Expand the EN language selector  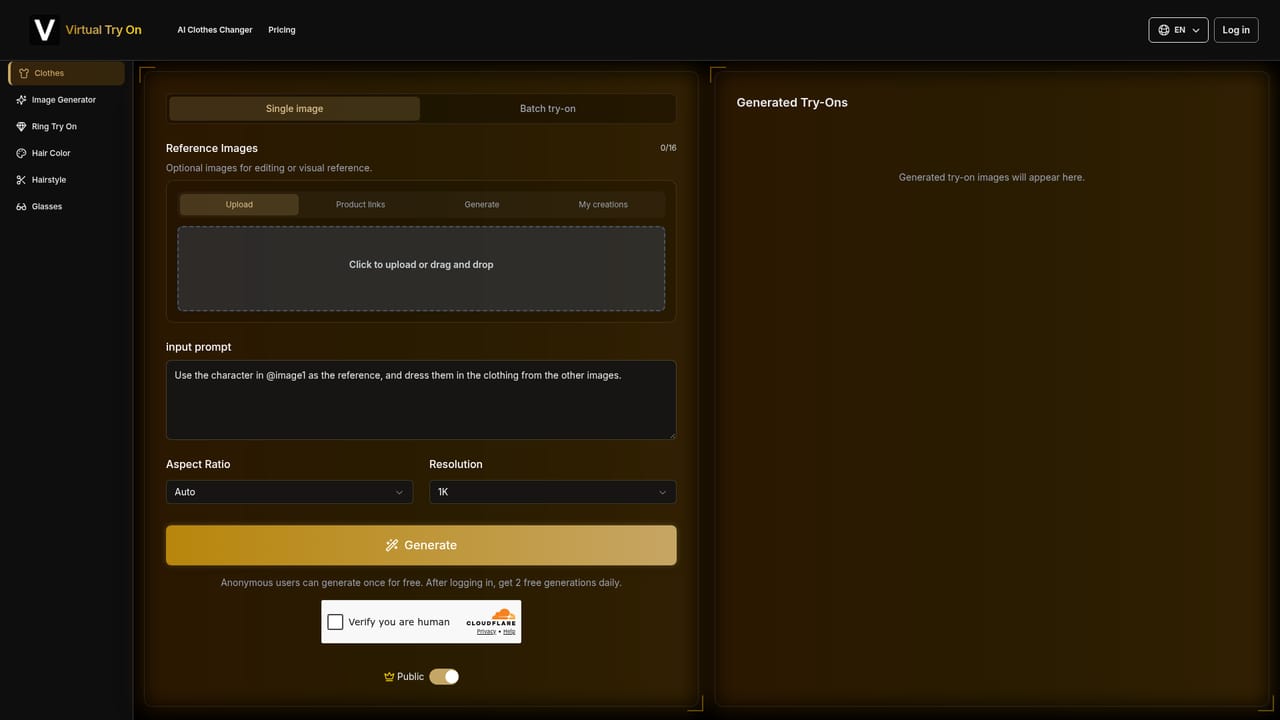(1178, 30)
